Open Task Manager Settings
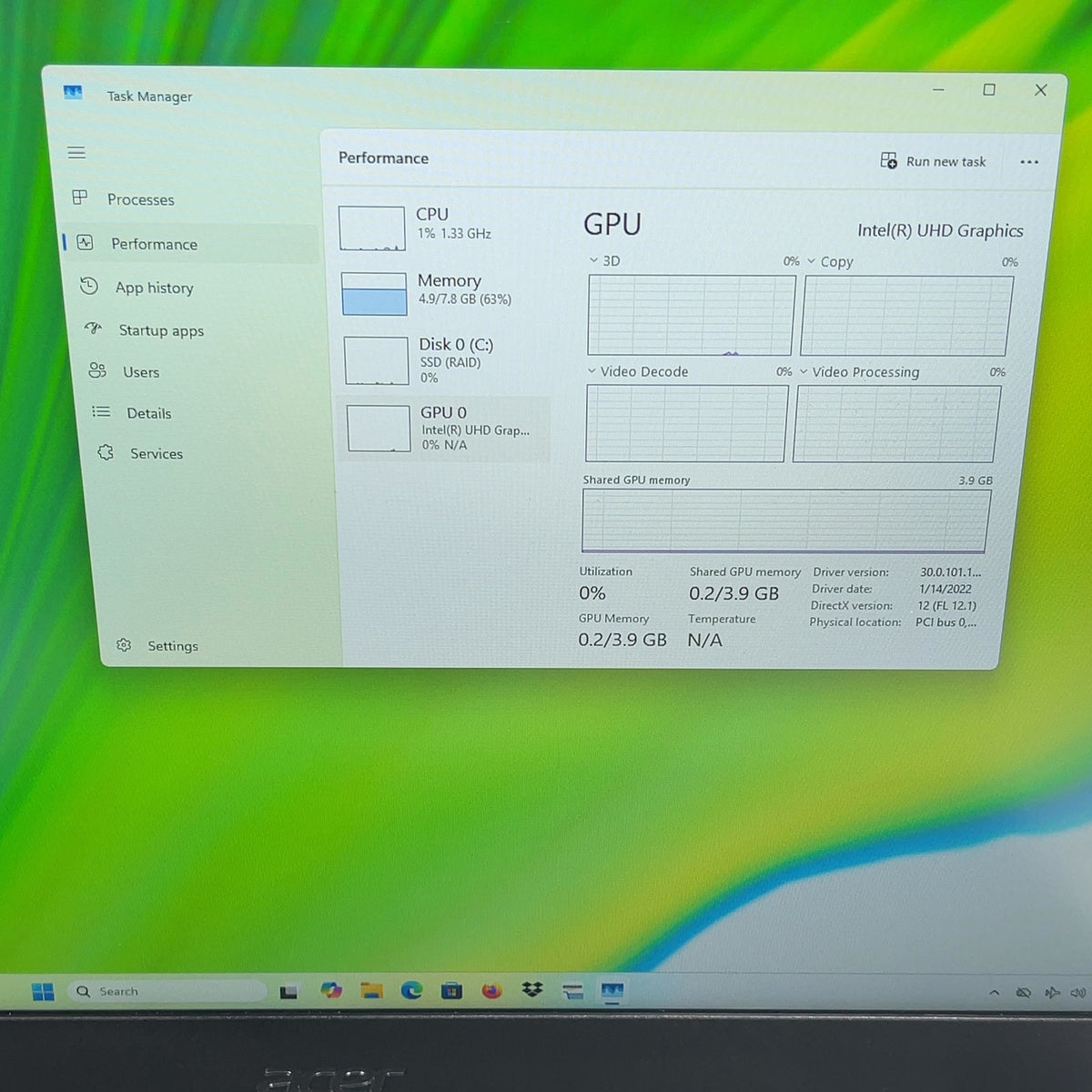Image resolution: width=1092 pixels, height=1092 pixels. (157, 646)
